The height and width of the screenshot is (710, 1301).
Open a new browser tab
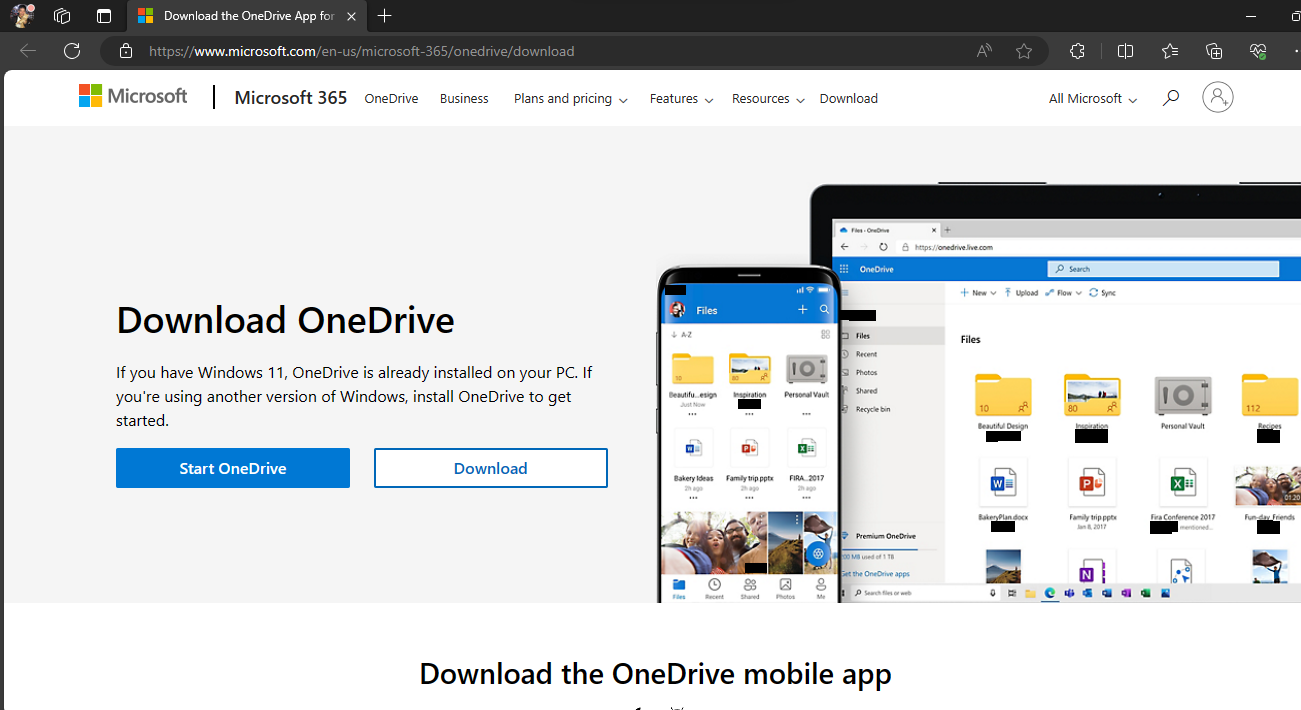(x=385, y=16)
